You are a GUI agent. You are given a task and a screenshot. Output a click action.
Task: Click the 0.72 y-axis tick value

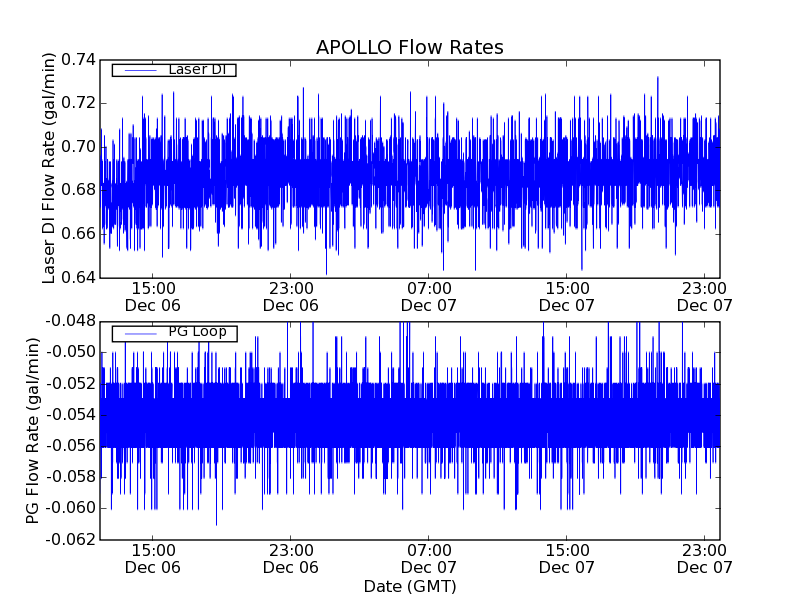(79, 103)
